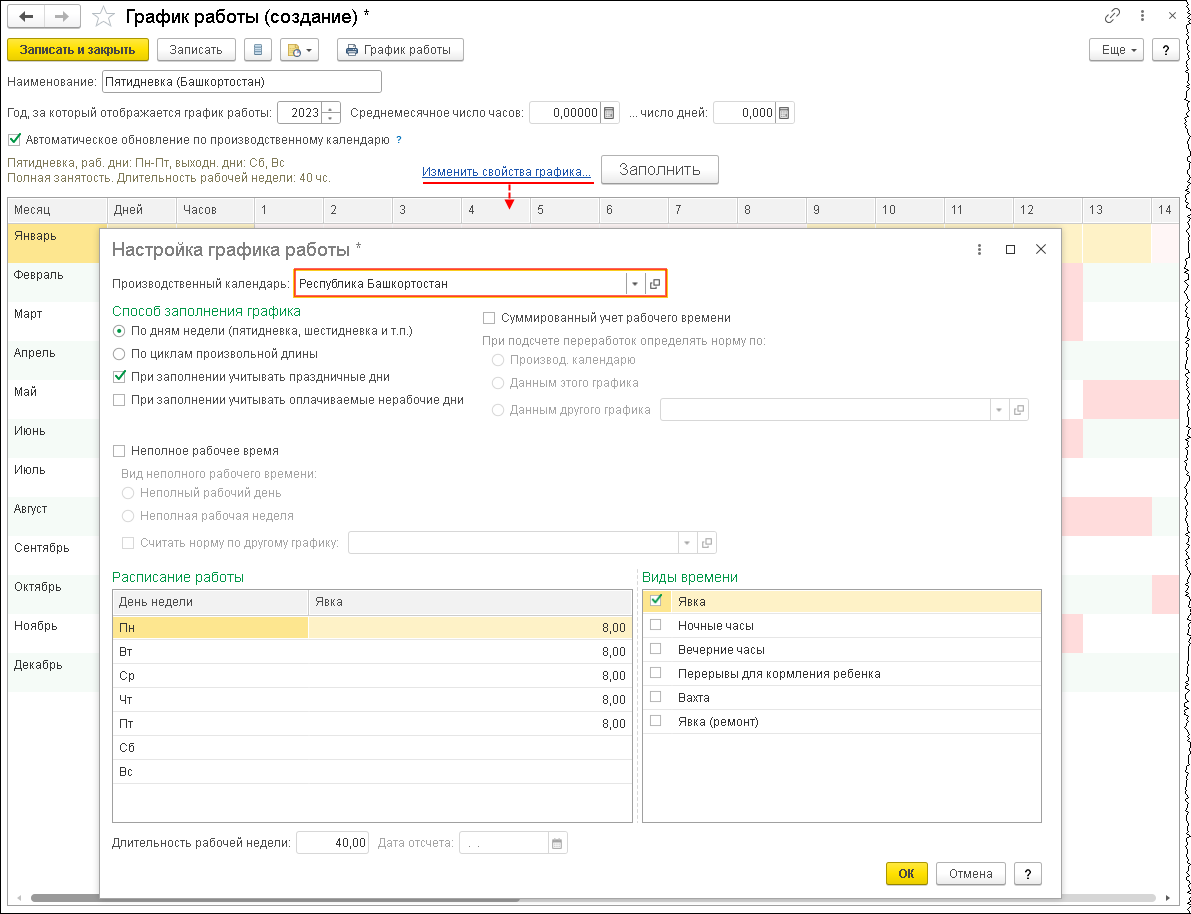This screenshot has height=914, width=1191.
Task: Uncheck При заполнении учитывать праздничные дни
Action: 118,377
